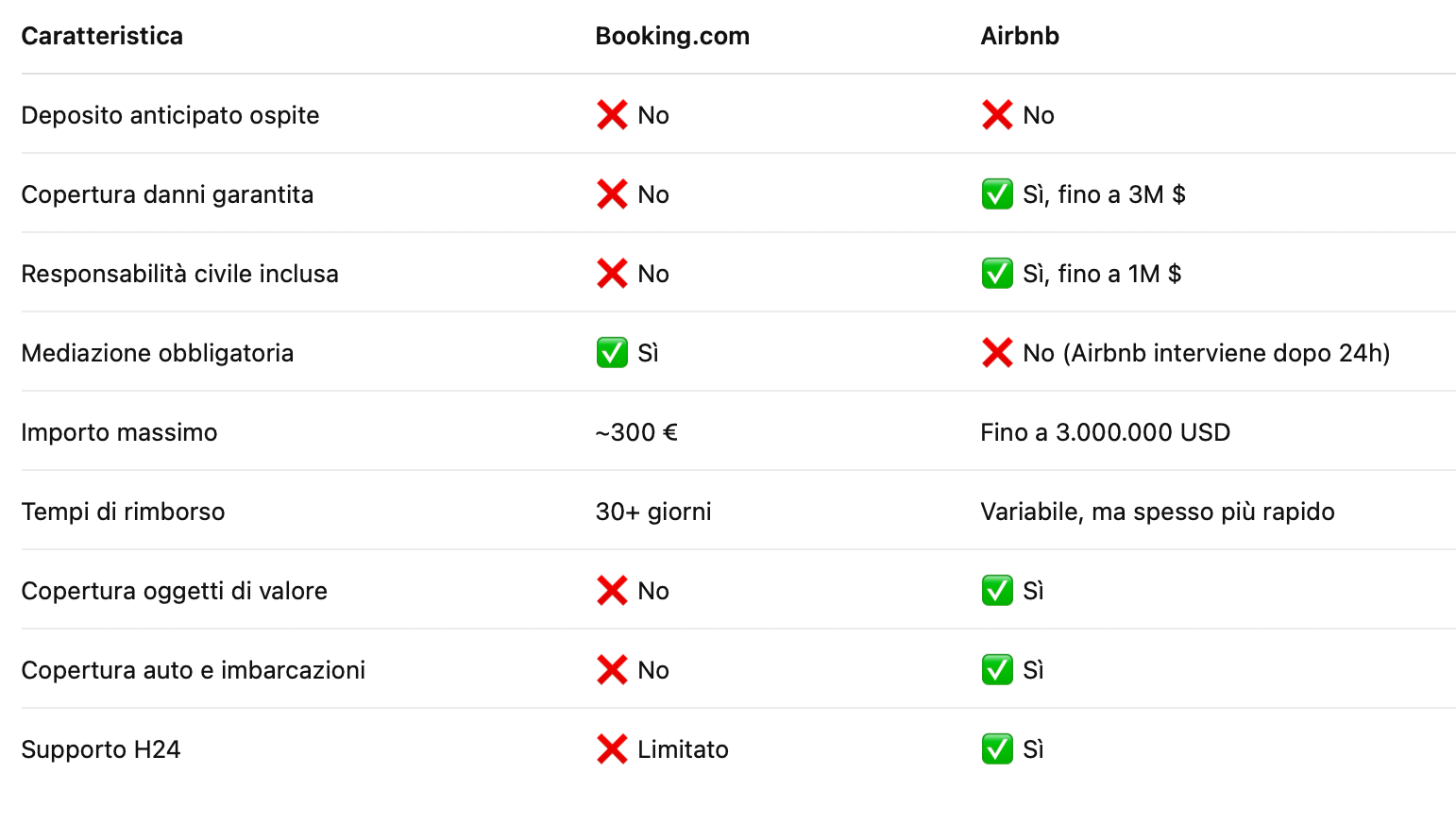Click the Tempi di rimborso row label
The image size is (1456, 840).
pyautogui.click(x=123, y=512)
